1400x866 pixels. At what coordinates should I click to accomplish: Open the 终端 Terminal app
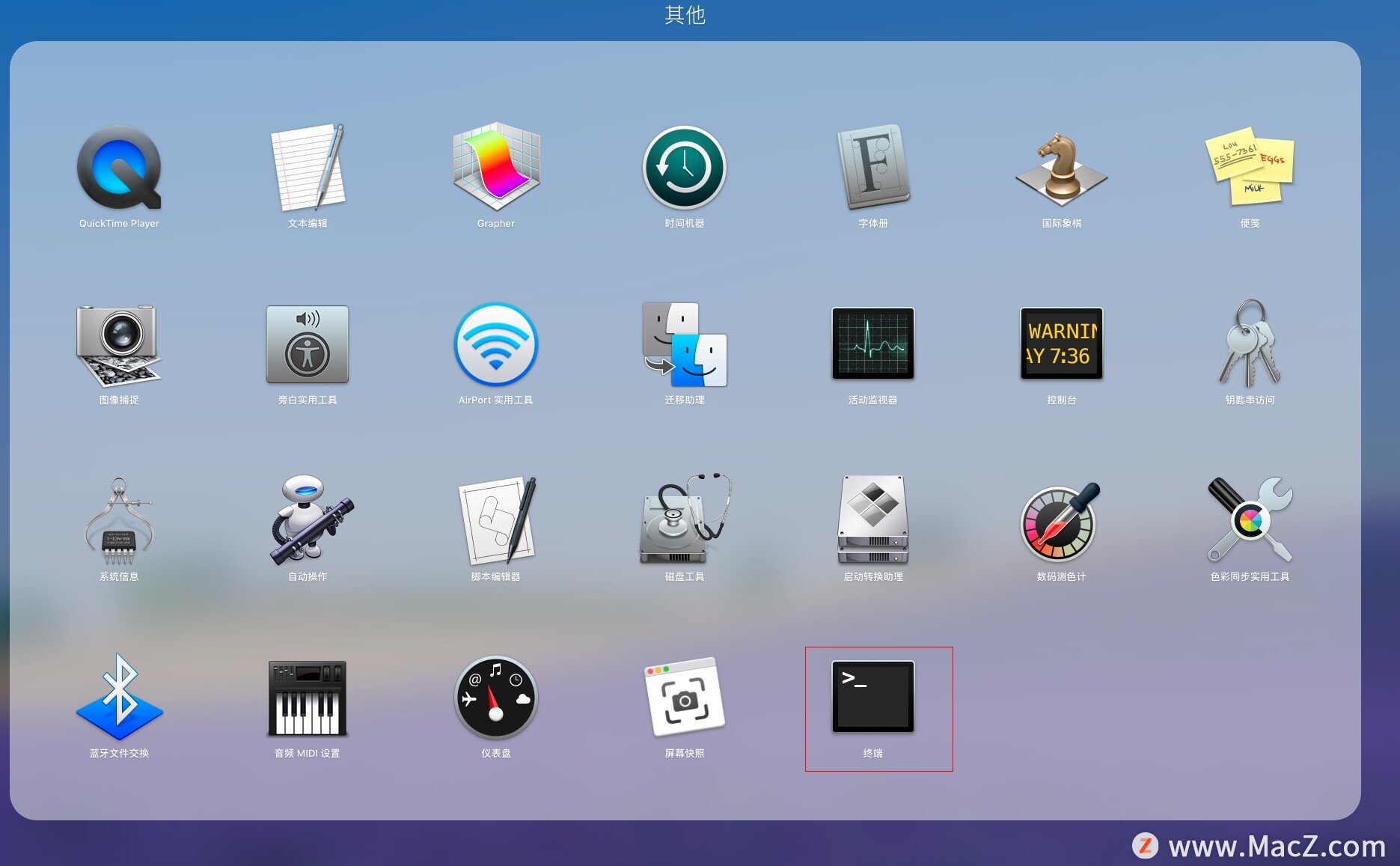point(873,696)
